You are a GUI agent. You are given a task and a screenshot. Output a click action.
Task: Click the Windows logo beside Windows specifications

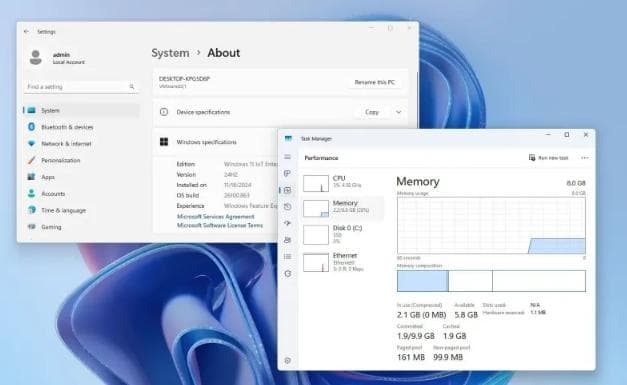pyautogui.click(x=164, y=142)
